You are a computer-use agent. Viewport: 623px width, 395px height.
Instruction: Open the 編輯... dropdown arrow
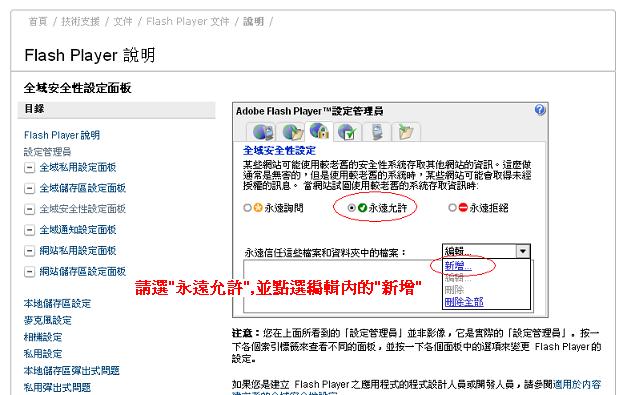(523, 251)
